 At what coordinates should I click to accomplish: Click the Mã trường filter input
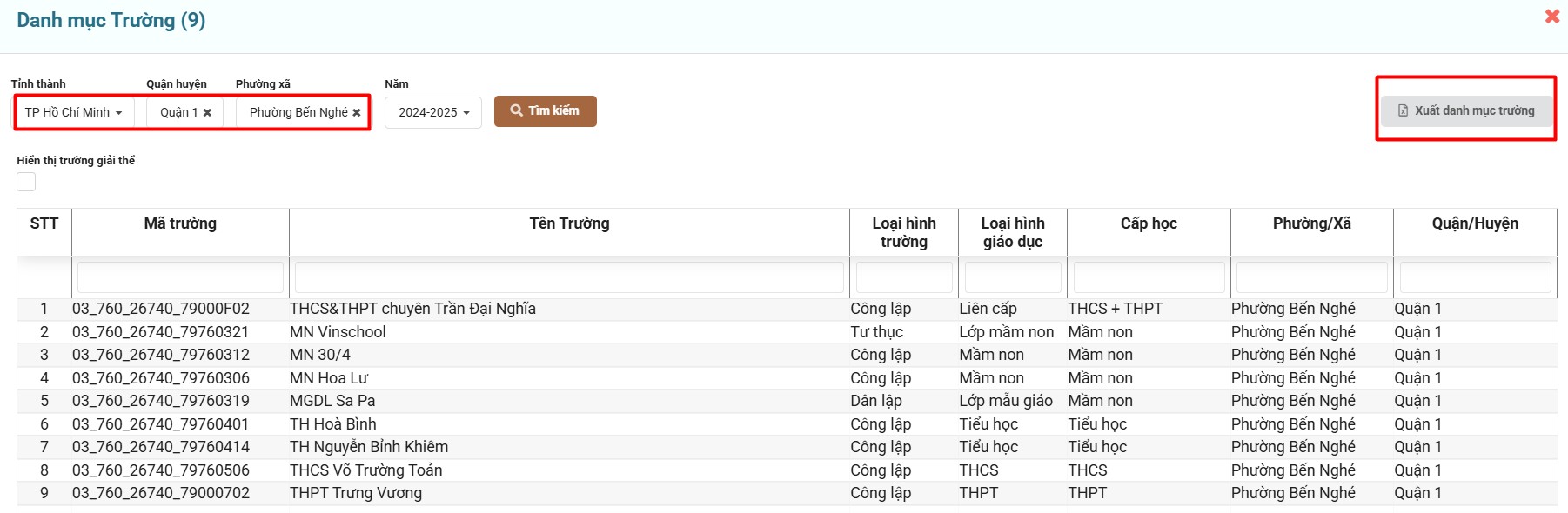(180, 277)
